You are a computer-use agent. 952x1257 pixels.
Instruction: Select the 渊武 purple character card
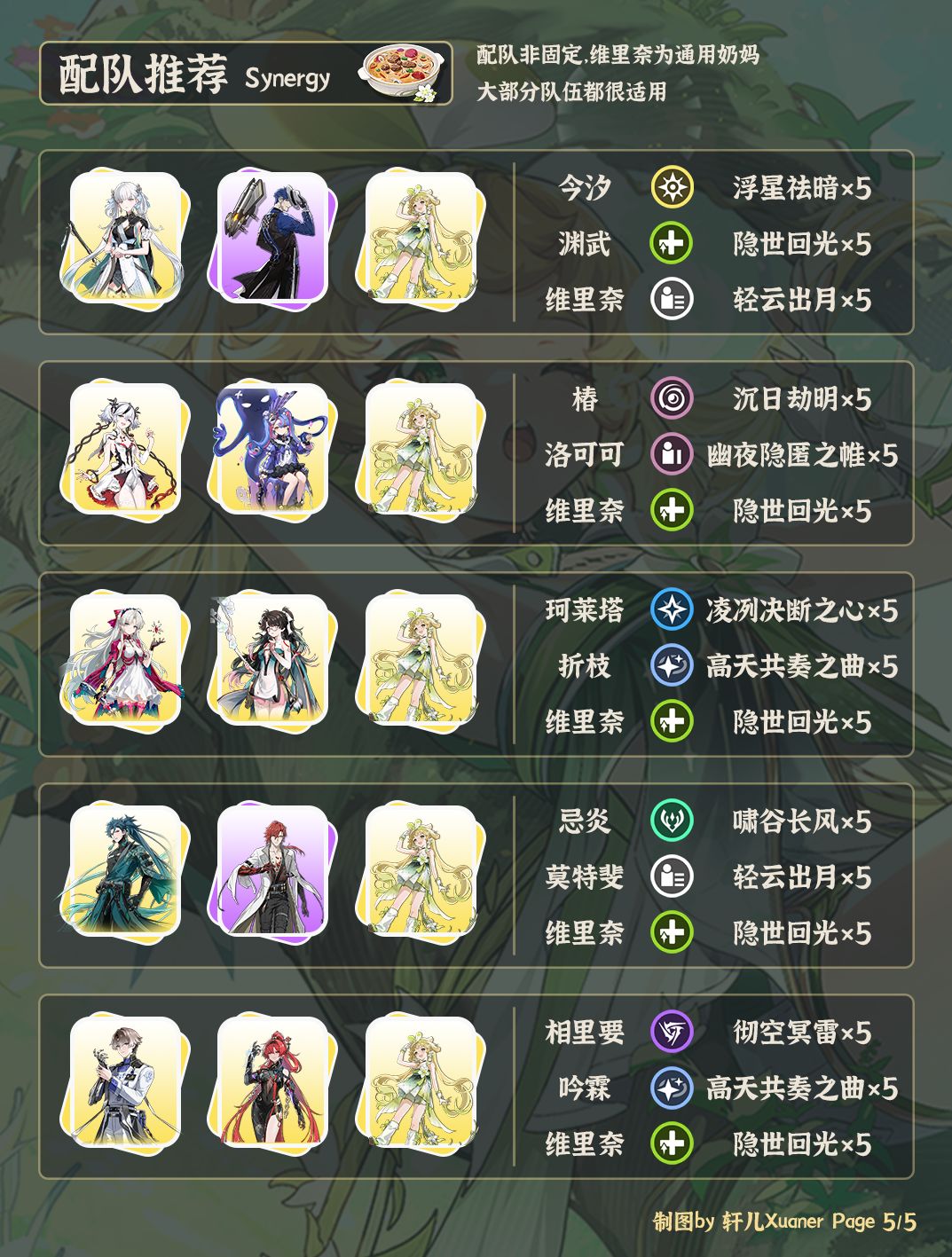(272, 238)
